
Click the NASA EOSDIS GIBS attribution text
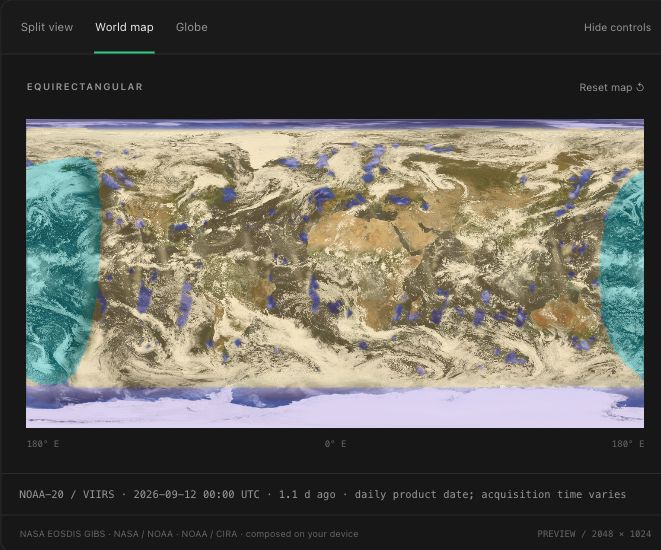pyautogui.click(x=62, y=534)
